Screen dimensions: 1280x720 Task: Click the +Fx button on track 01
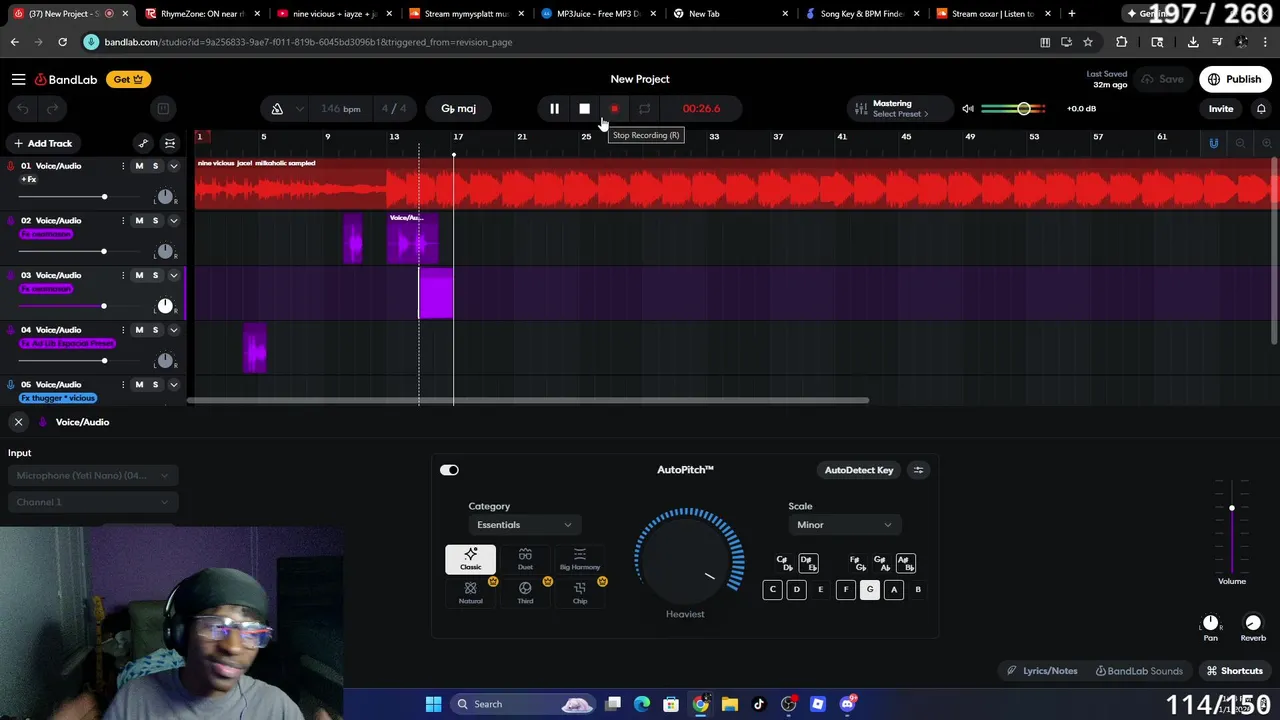29,179
